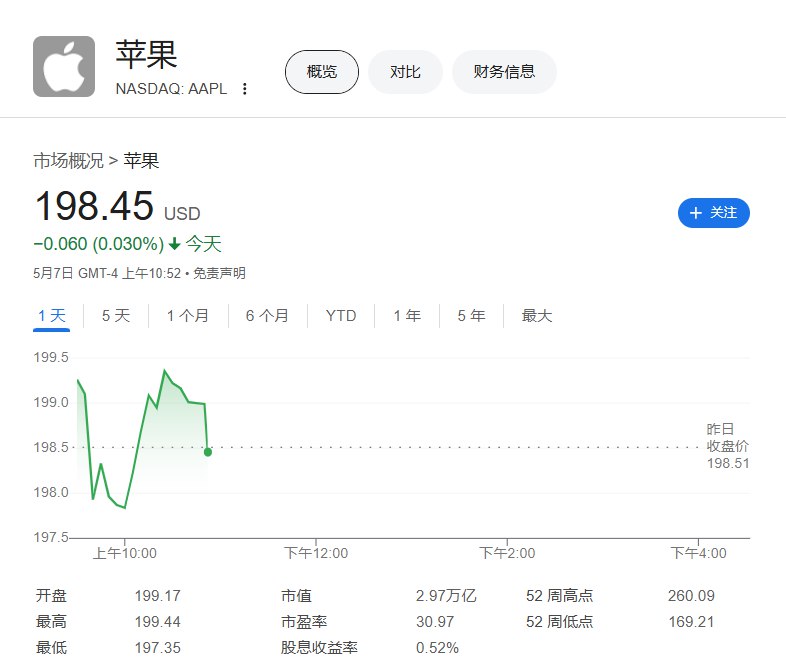Viewport: 786px width, 668px height.
Task: Go to the 市场概况 breadcrumb link
Action: click(68, 161)
